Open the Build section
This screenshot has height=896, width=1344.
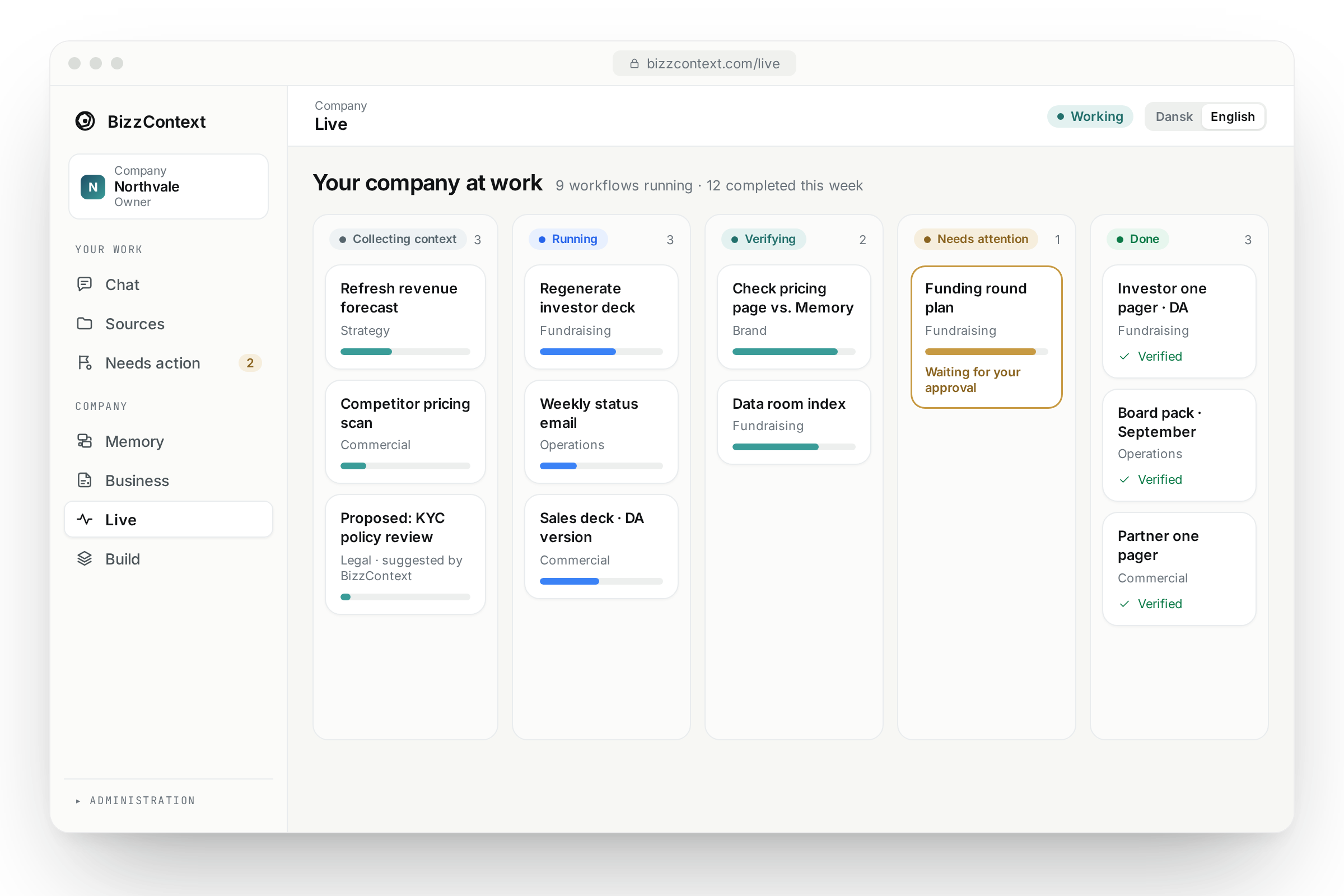[169, 558]
